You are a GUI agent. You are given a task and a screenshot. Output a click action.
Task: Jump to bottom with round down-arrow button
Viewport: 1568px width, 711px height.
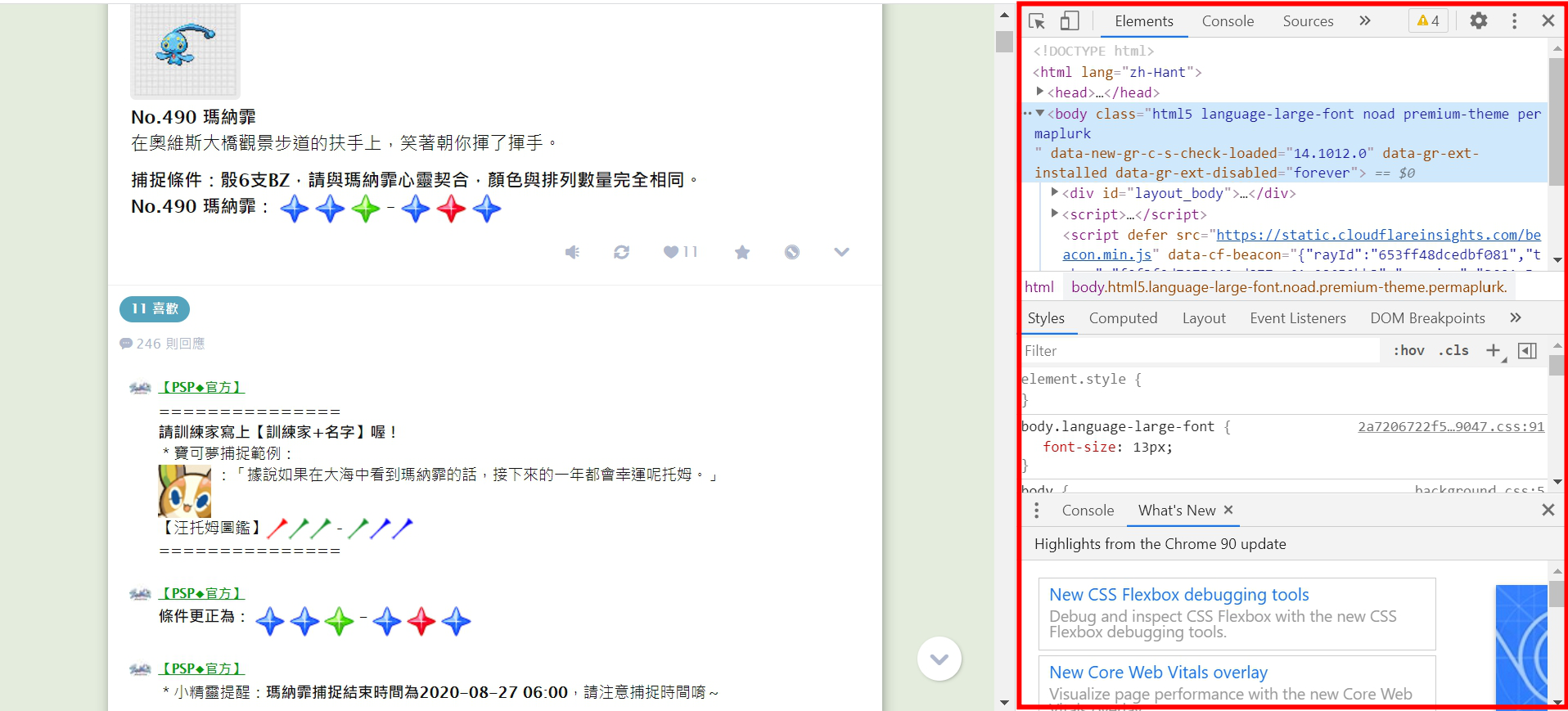(939, 659)
